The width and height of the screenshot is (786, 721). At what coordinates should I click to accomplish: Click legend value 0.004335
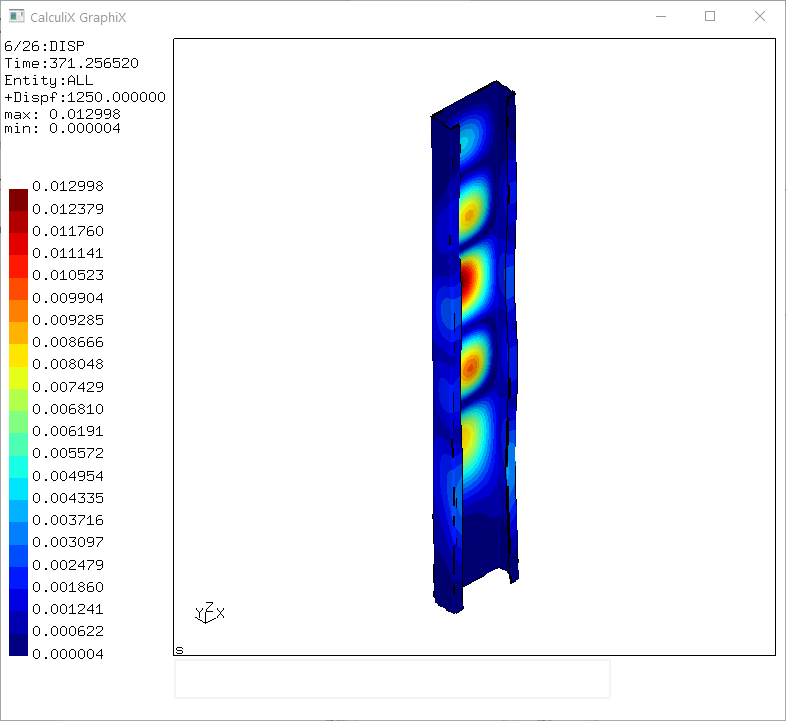tap(68, 498)
